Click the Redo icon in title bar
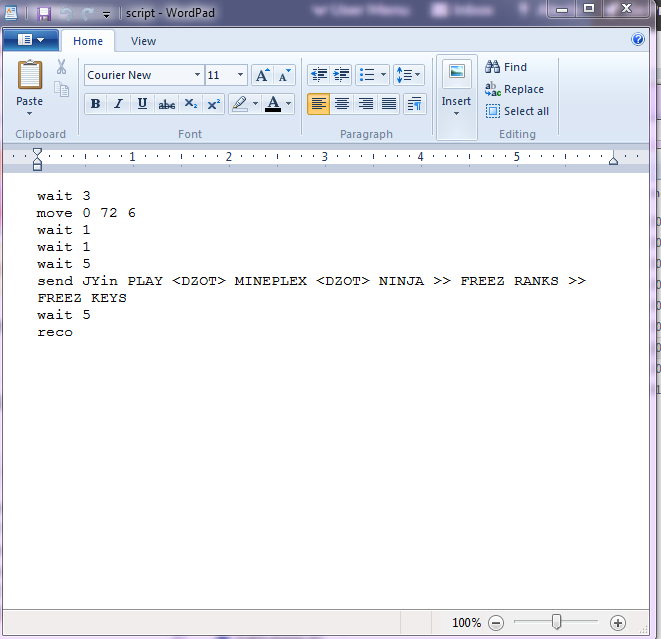Viewport: 661px width, 639px height. tap(88, 13)
